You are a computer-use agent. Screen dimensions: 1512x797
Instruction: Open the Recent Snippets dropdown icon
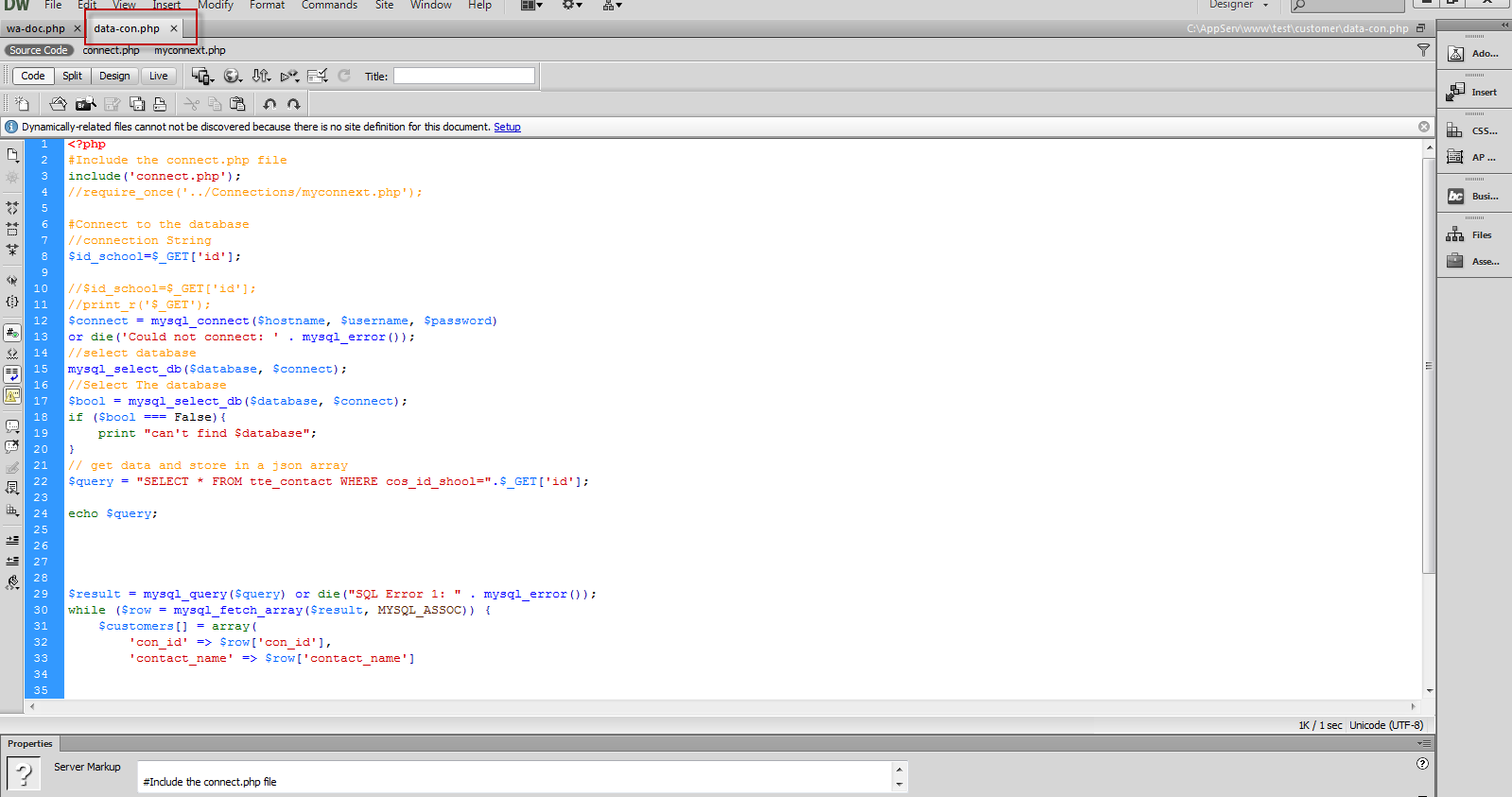point(12,488)
